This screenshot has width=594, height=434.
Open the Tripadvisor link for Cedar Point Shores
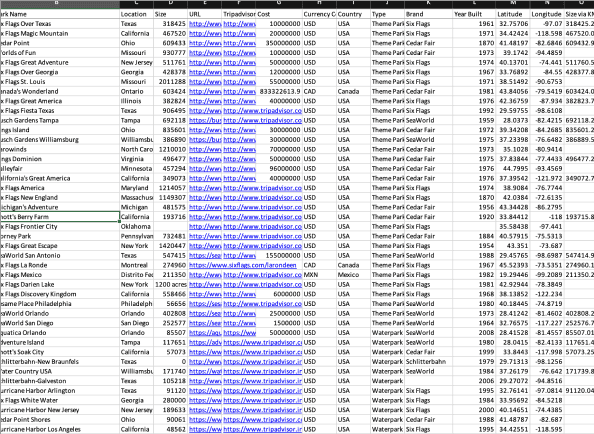263,420
